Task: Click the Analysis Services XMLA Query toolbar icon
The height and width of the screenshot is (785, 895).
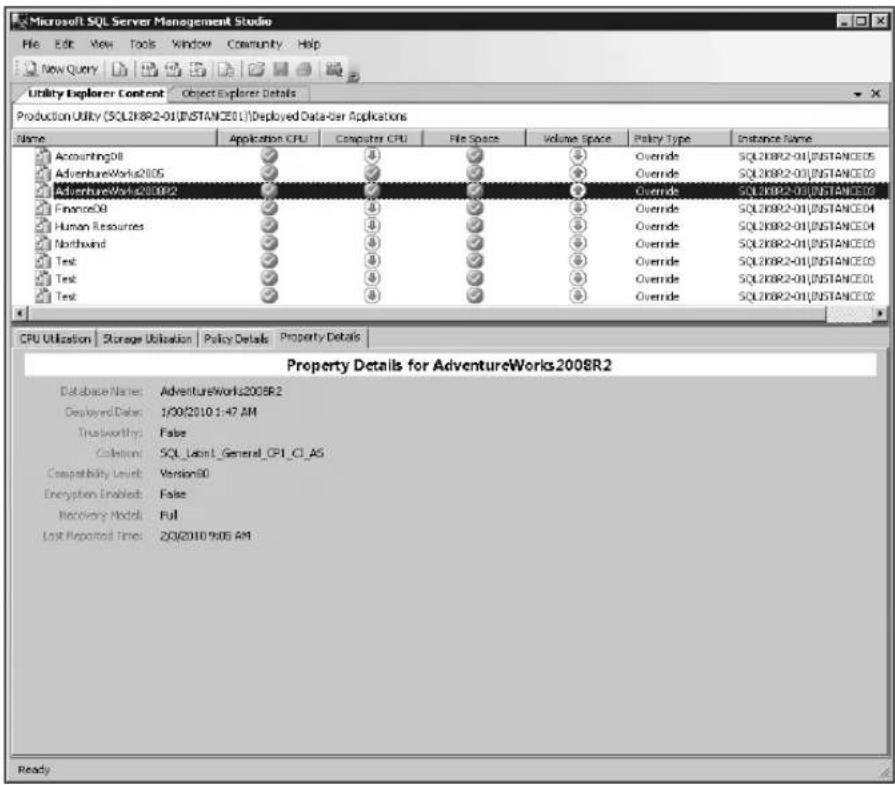Action: 197,69
